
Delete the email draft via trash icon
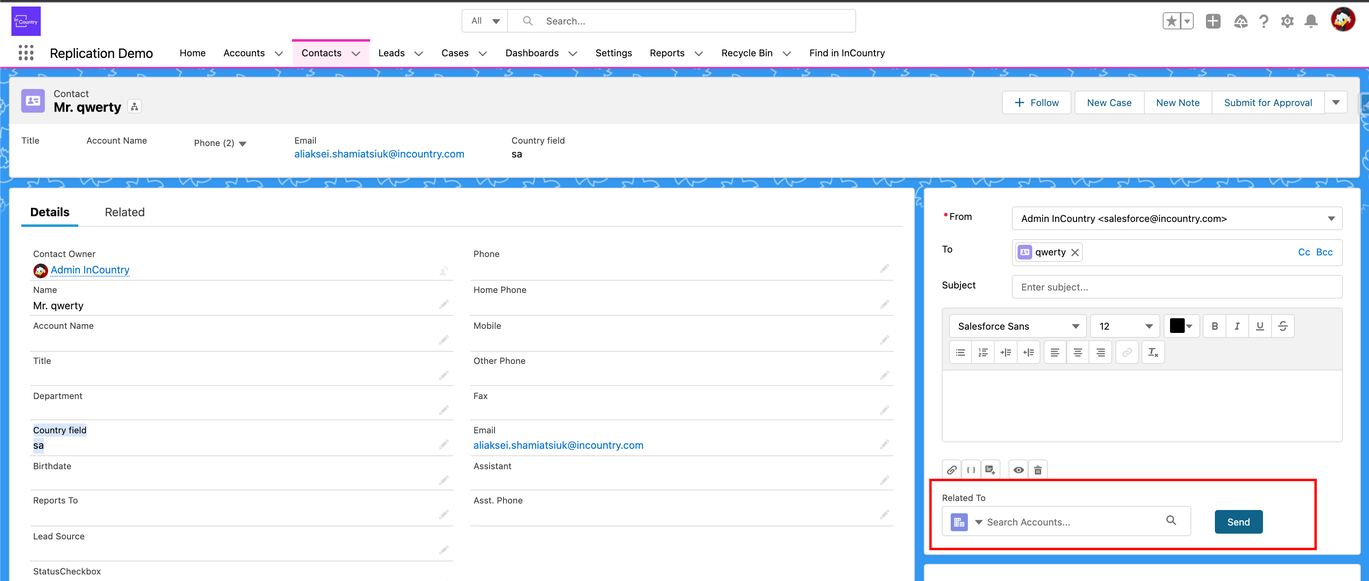point(1037,469)
